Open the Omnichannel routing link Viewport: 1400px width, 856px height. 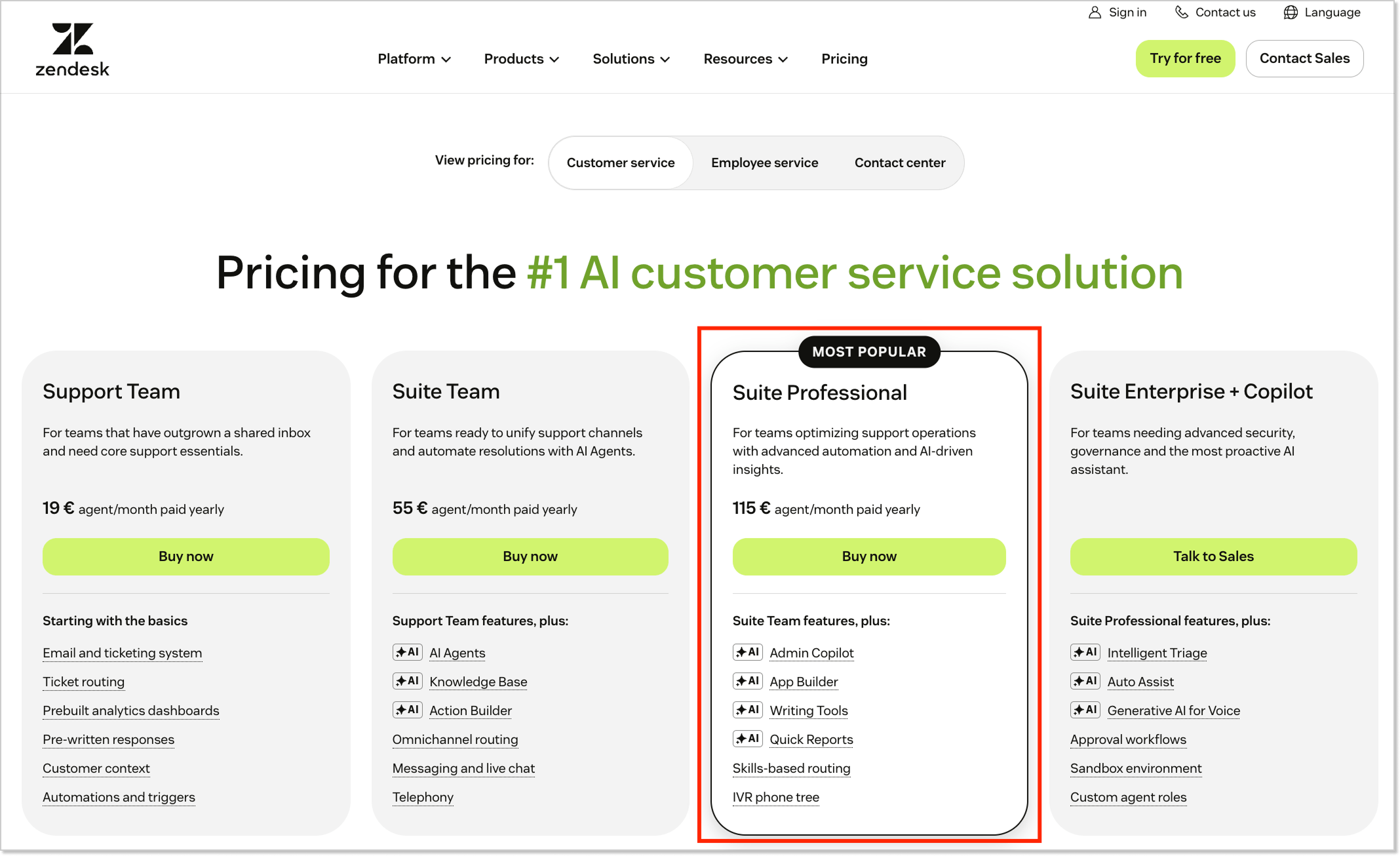coord(456,739)
